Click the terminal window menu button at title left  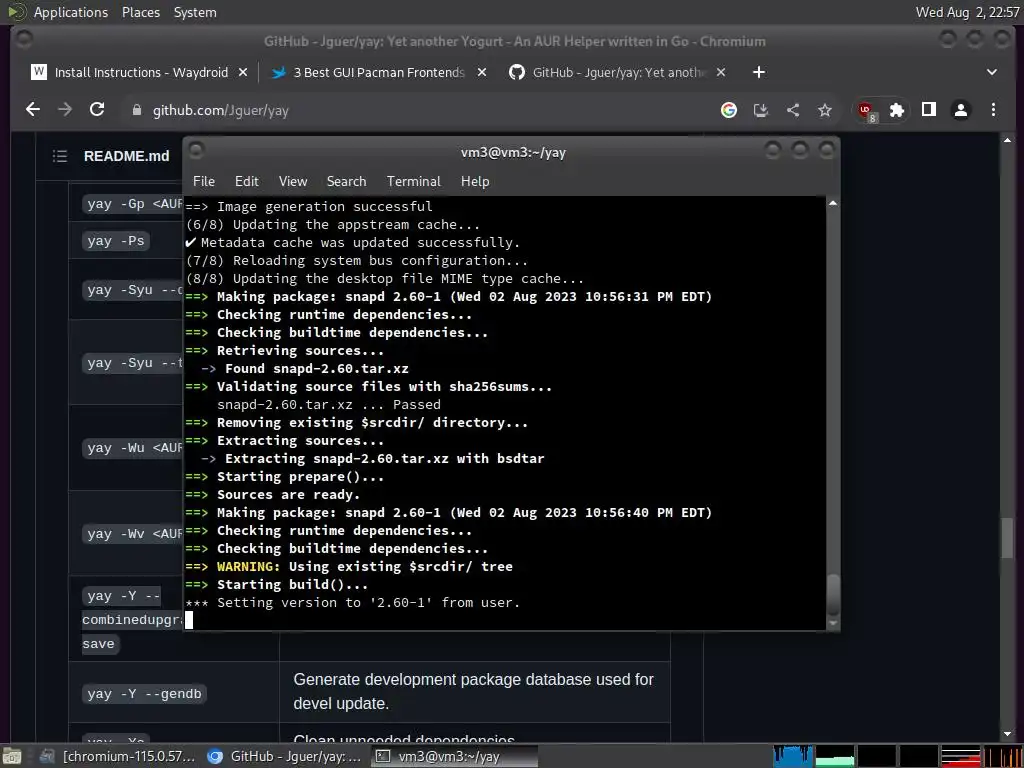point(196,151)
